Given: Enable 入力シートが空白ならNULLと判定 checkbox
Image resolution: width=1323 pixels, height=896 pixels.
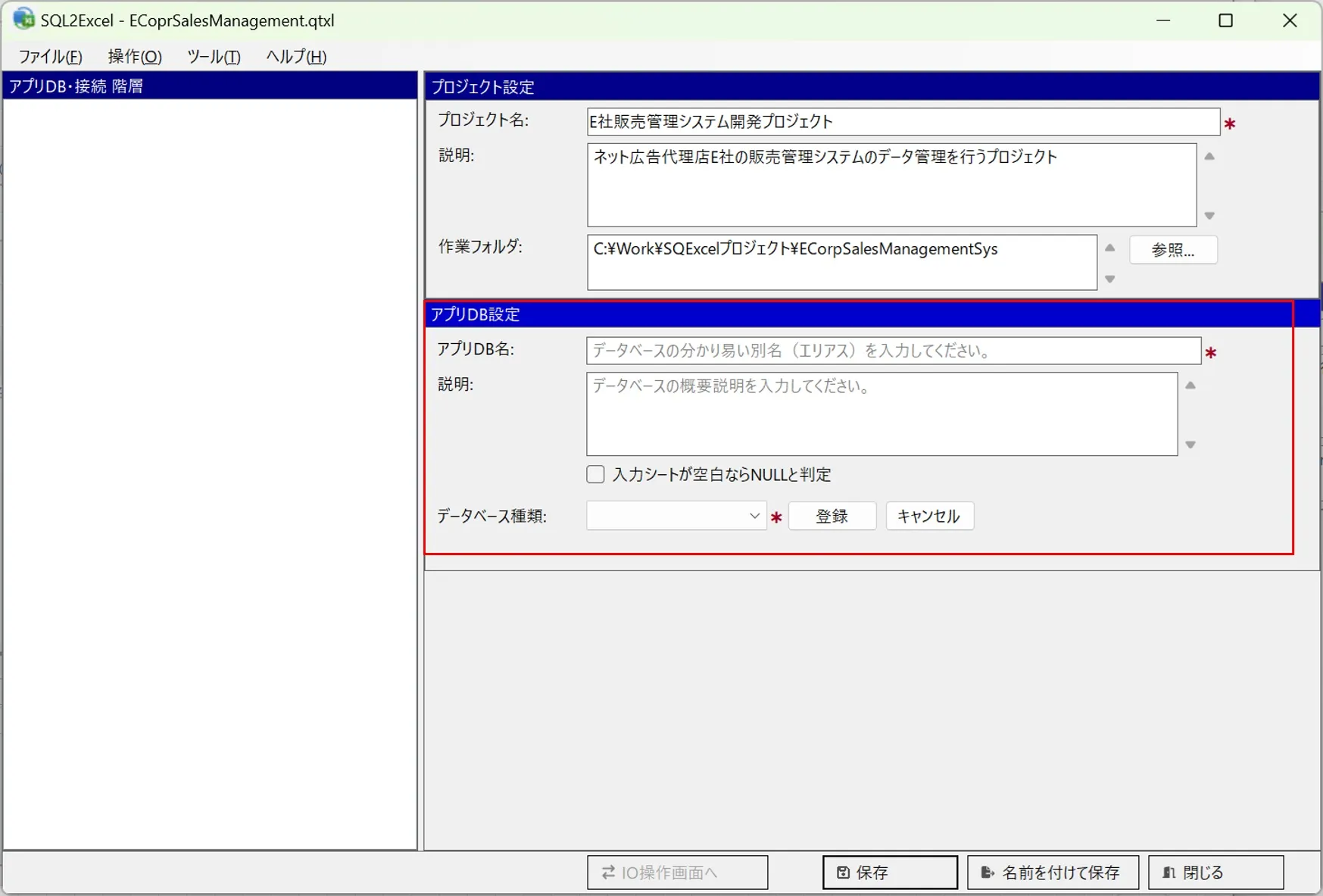Looking at the screenshot, I should pos(595,475).
